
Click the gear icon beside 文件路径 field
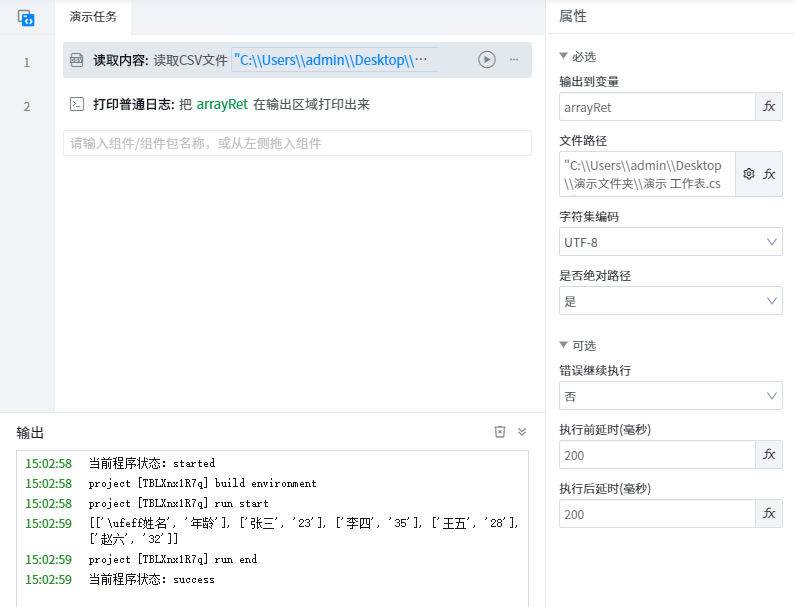748,174
